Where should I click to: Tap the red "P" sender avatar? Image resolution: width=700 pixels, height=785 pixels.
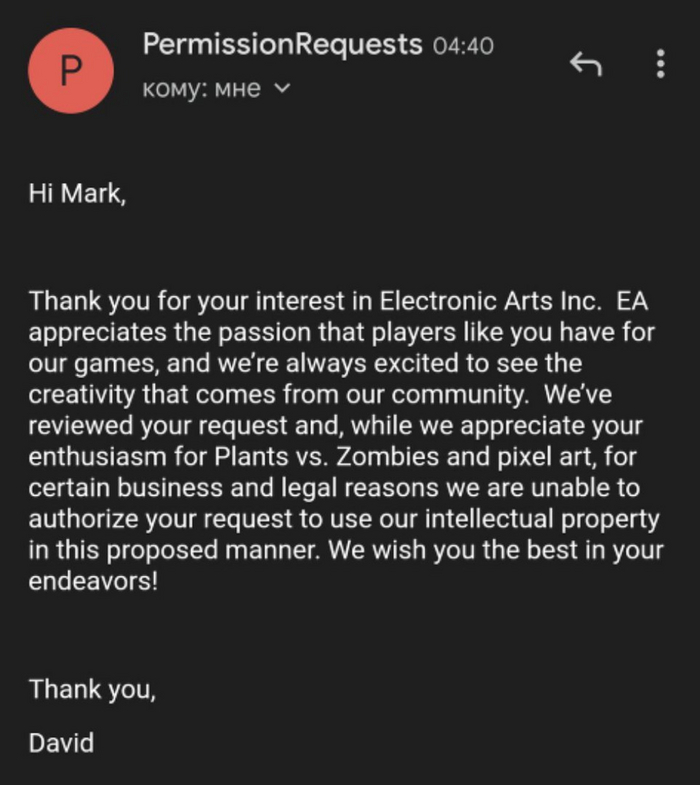coord(72,69)
